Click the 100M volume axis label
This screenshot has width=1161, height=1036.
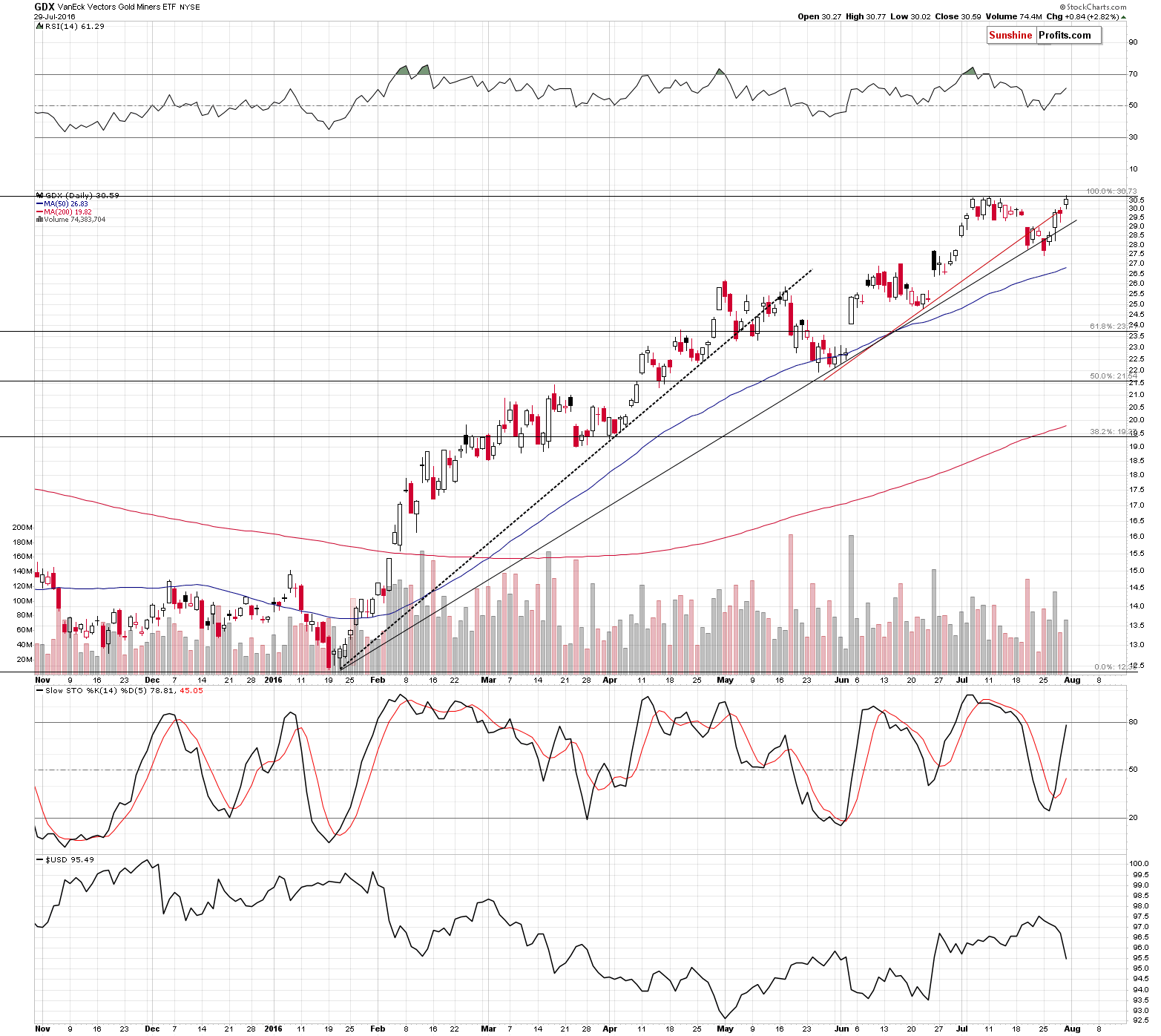coord(22,600)
